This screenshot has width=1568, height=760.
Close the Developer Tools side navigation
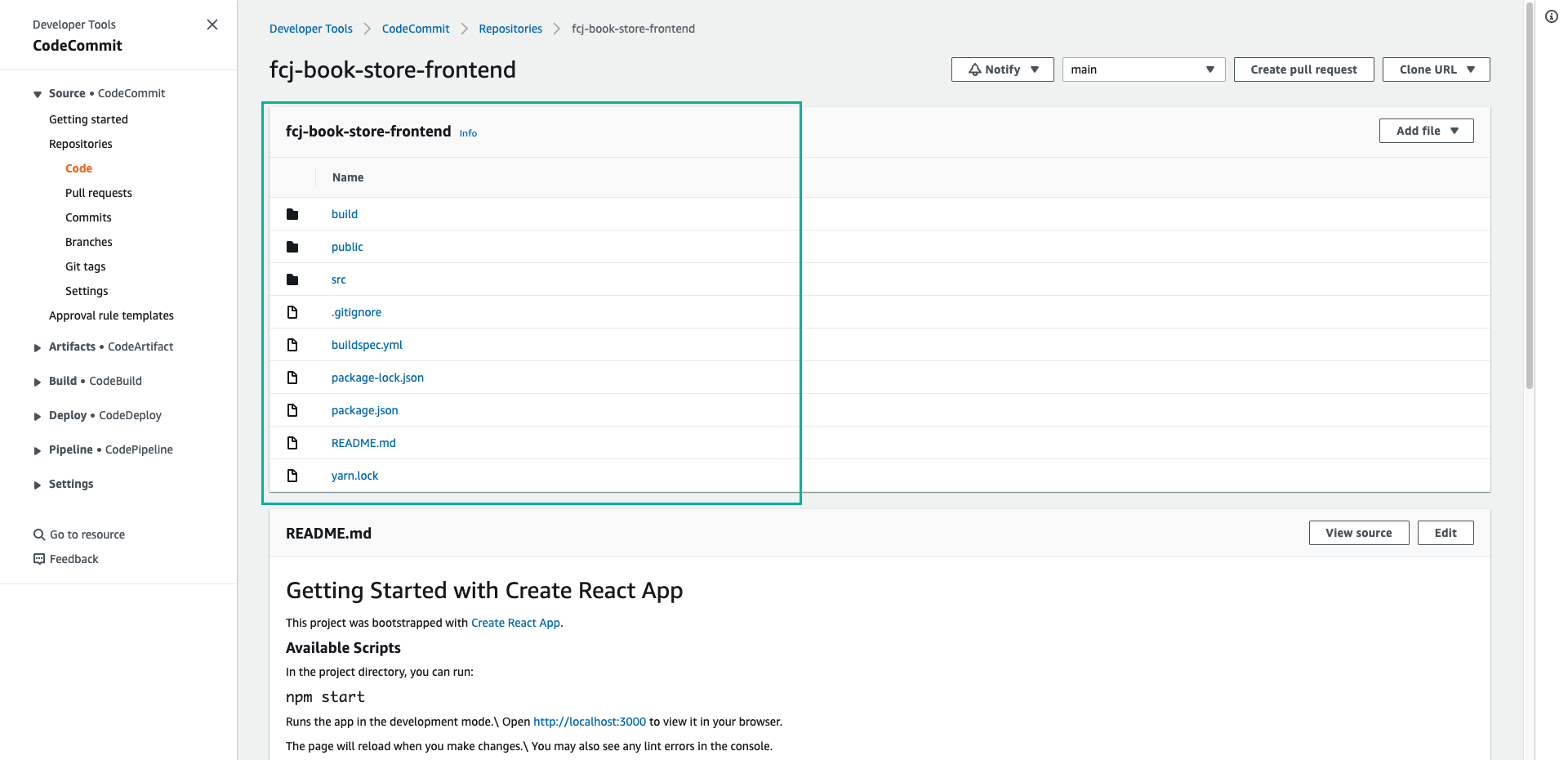point(212,25)
